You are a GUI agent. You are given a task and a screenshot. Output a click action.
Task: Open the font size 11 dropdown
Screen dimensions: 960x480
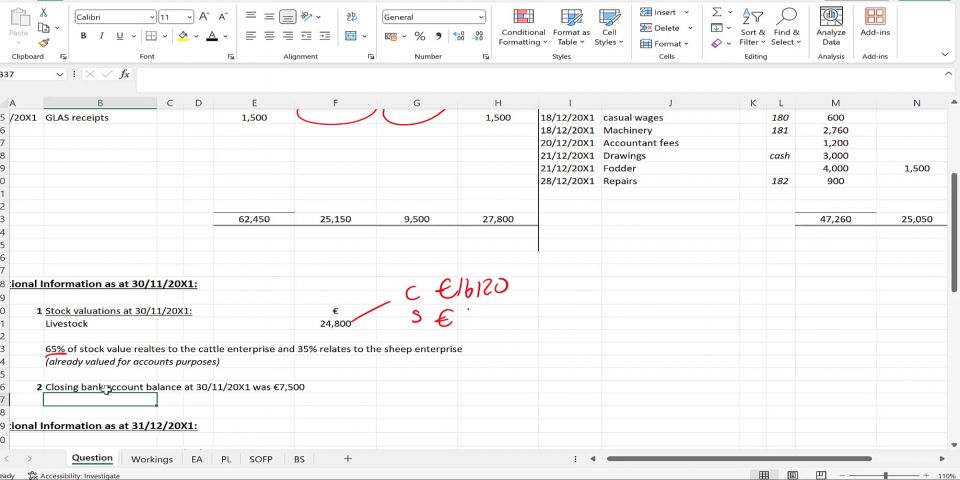[189, 17]
